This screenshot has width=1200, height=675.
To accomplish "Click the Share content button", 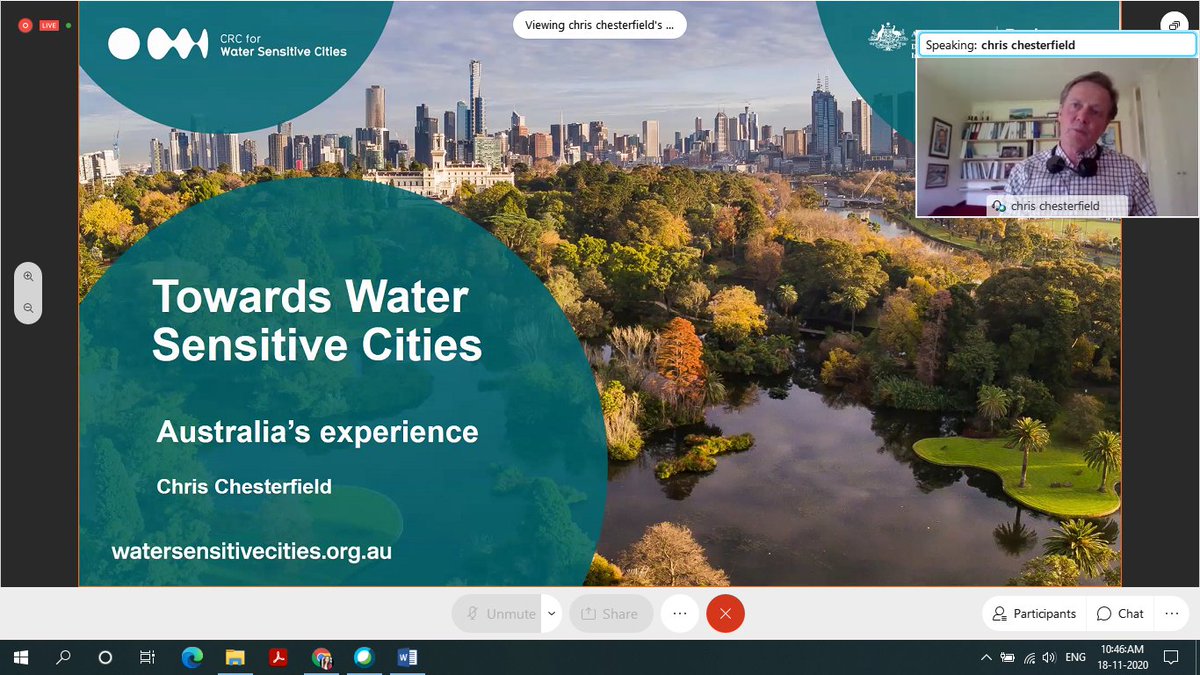I will (x=611, y=614).
